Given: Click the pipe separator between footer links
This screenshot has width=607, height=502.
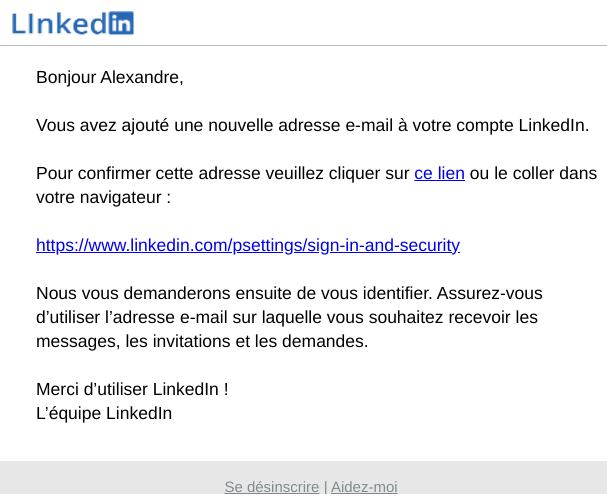Looking at the screenshot, I should pyautogui.click(x=325, y=487).
